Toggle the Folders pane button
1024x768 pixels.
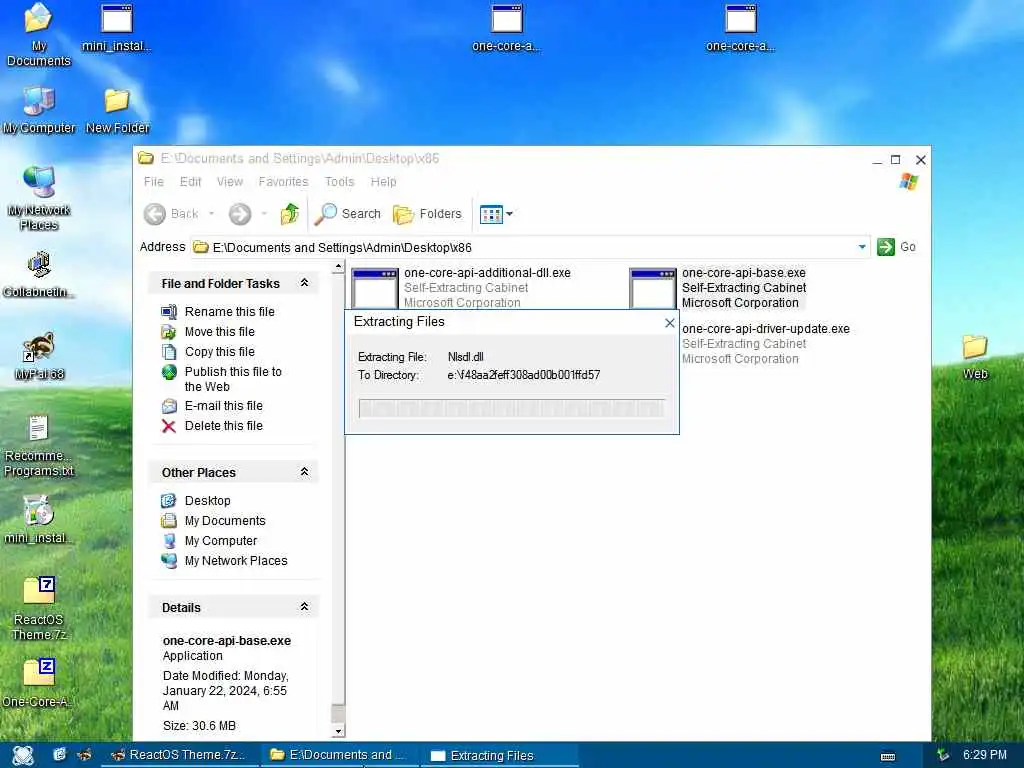[427, 214]
